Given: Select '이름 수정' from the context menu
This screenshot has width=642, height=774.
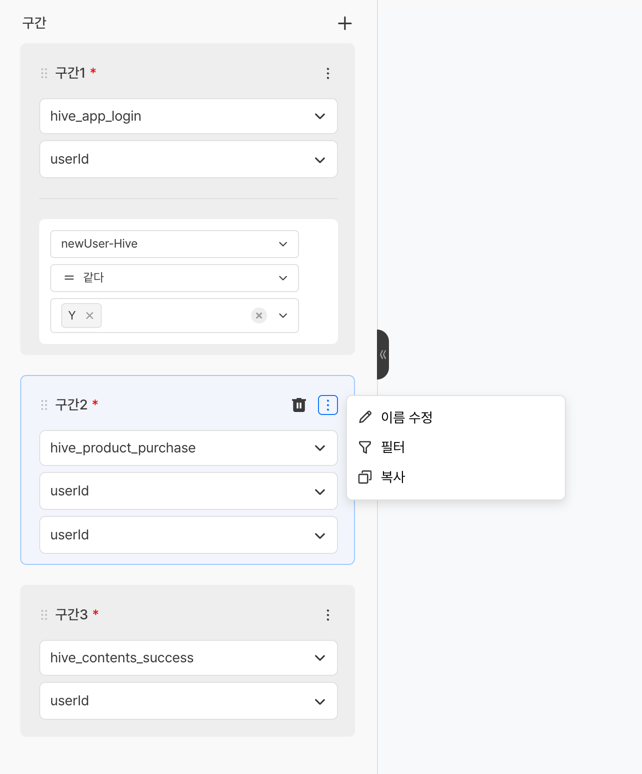Looking at the screenshot, I should pos(406,417).
